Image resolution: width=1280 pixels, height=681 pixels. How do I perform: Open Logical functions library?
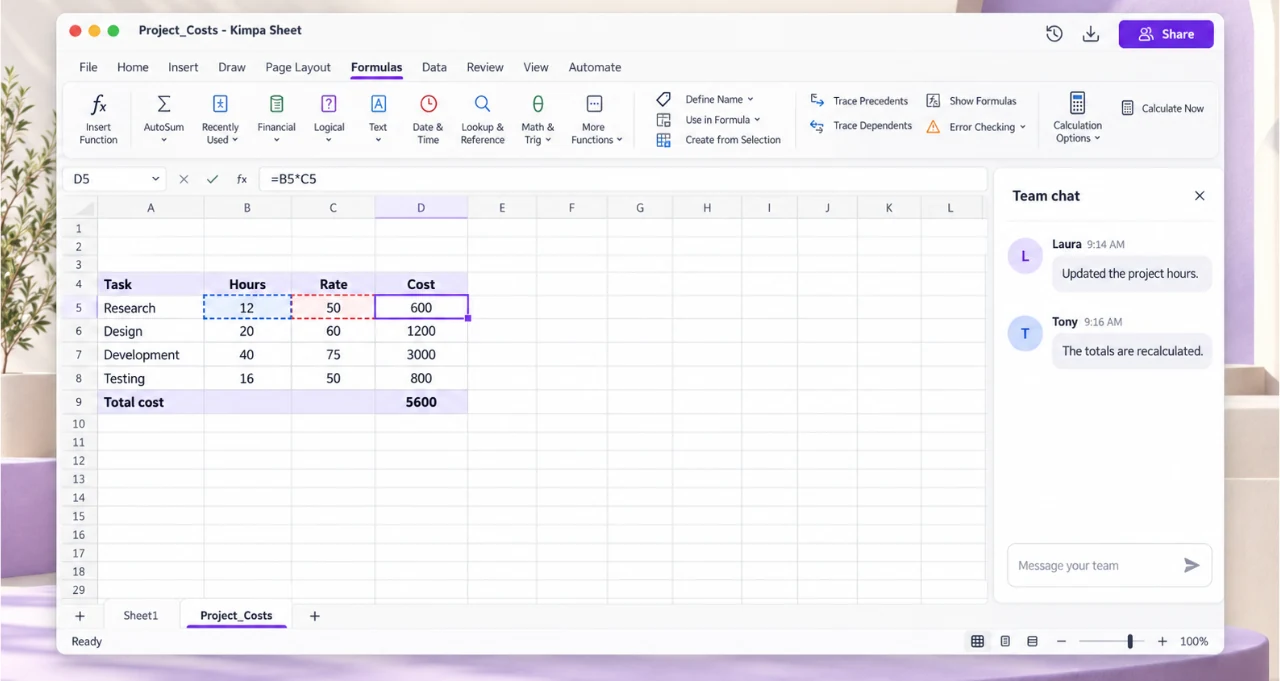(329, 119)
